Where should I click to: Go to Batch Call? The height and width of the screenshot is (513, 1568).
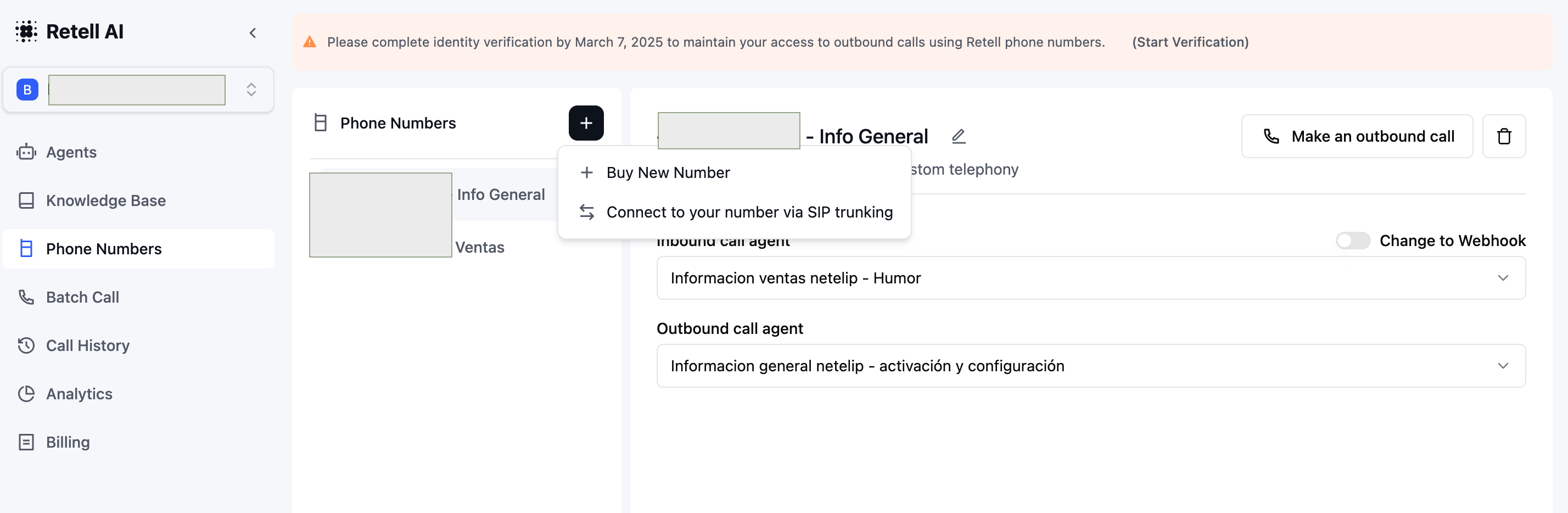coord(138,297)
